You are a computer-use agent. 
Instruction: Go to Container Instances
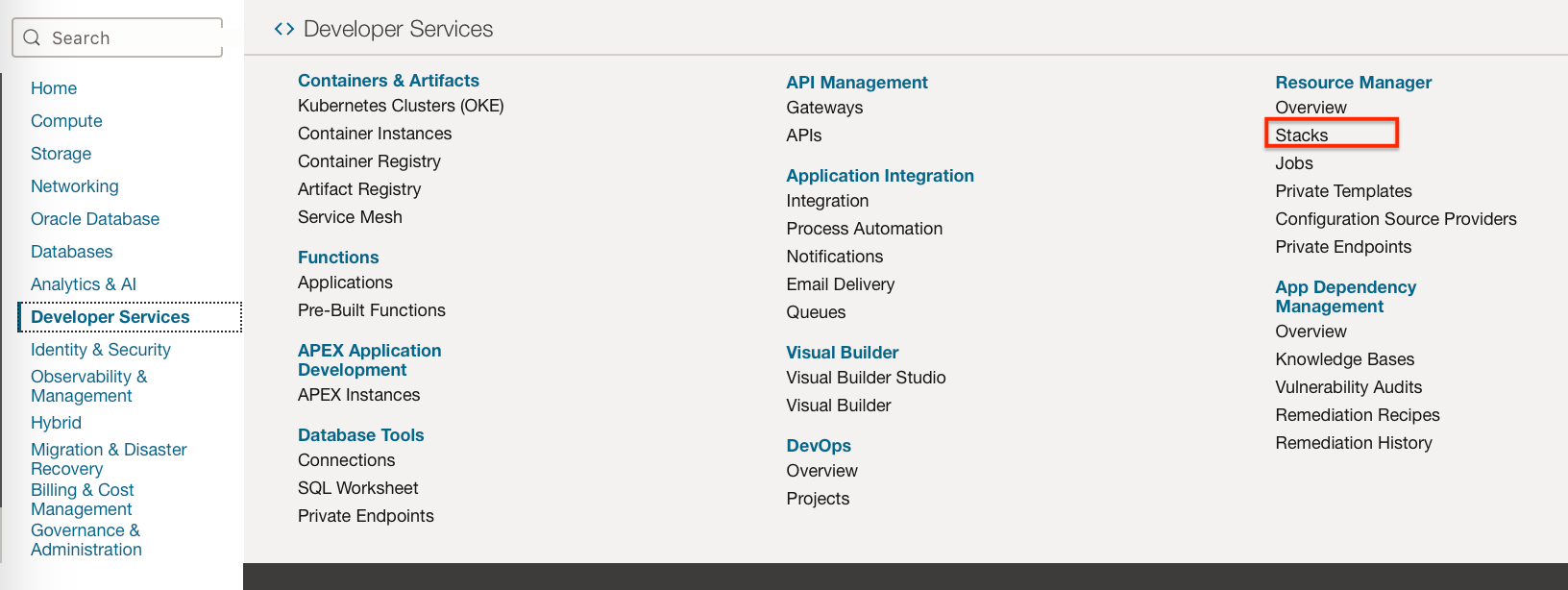375,134
